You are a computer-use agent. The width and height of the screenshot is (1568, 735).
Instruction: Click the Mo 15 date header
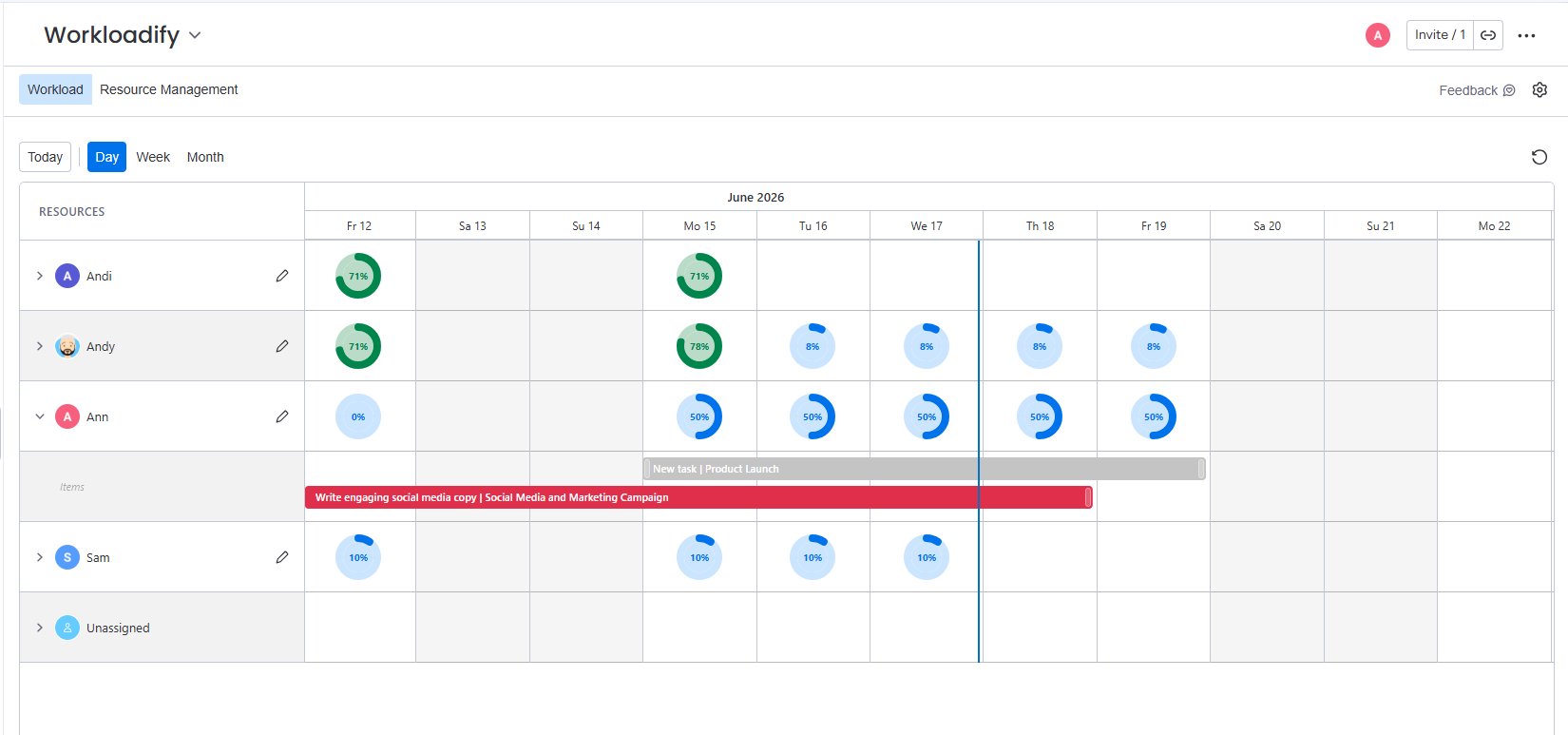pyautogui.click(x=699, y=225)
